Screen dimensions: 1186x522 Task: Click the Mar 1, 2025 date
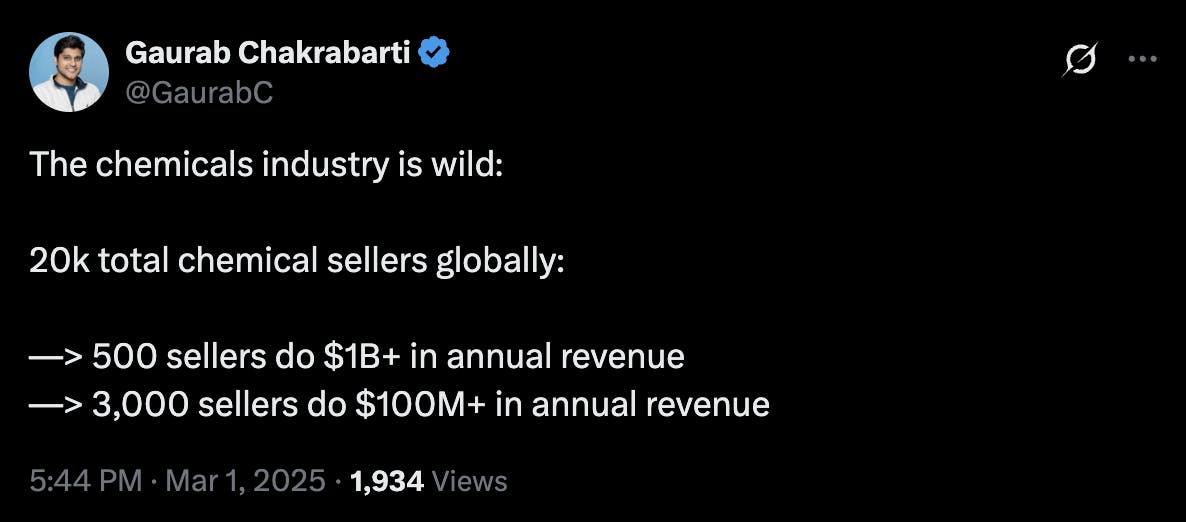point(246,481)
